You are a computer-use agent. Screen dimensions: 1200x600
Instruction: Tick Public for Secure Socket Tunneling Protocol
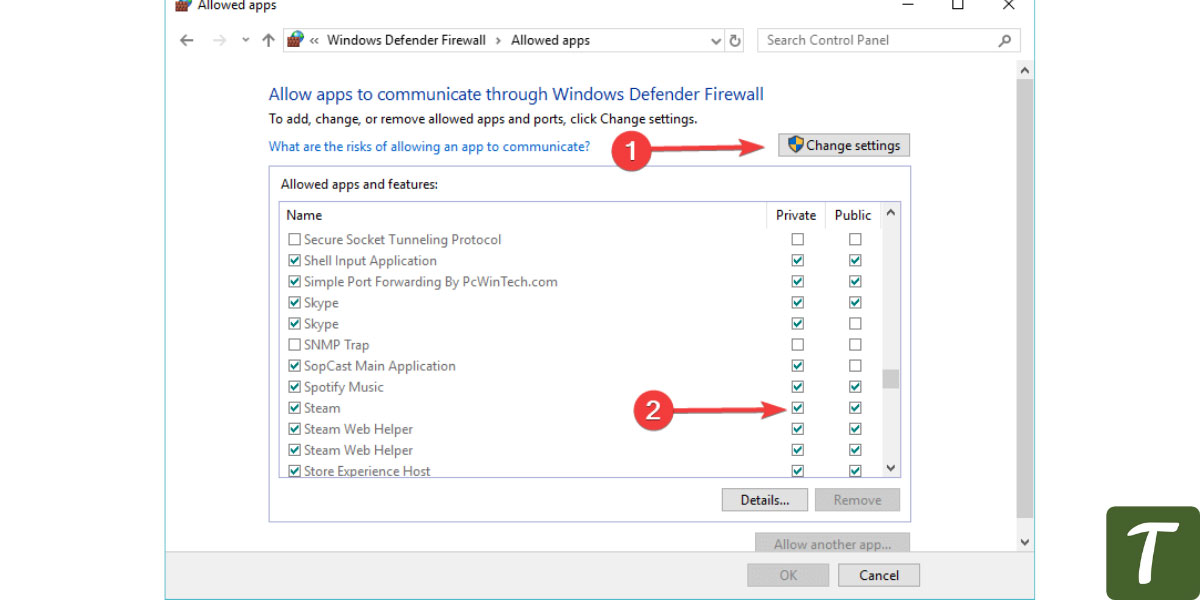855,240
